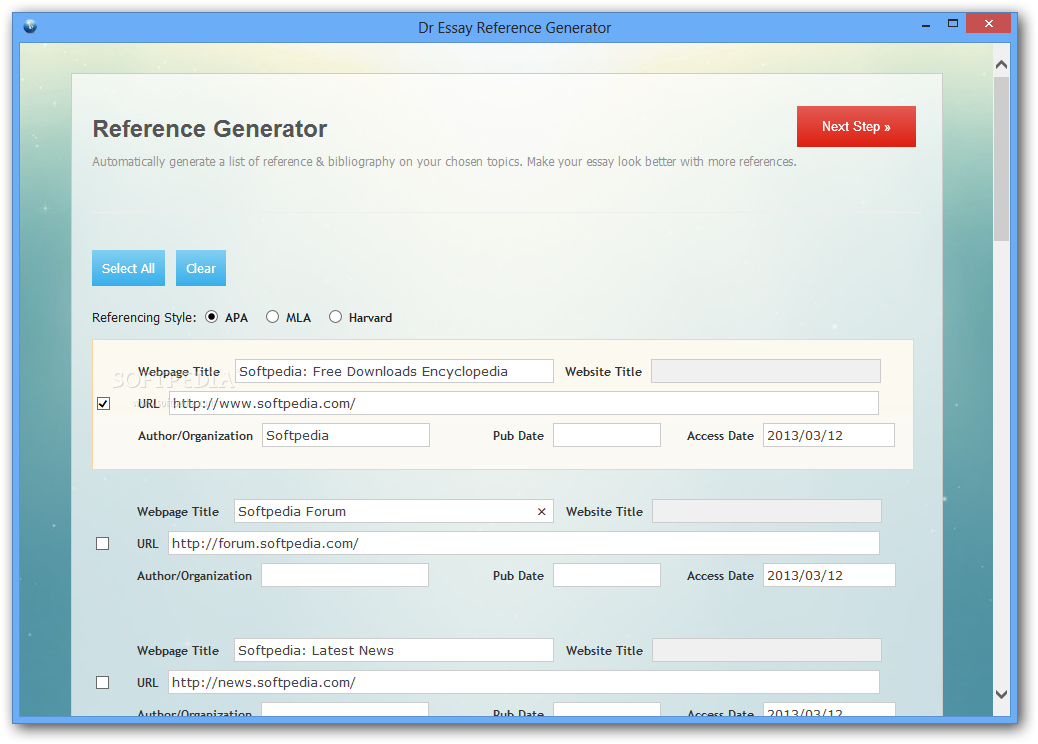The height and width of the screenshot is (744, 1038).
Task: Edit Access Date of the first reference
Action: click(x=829, y=436)
